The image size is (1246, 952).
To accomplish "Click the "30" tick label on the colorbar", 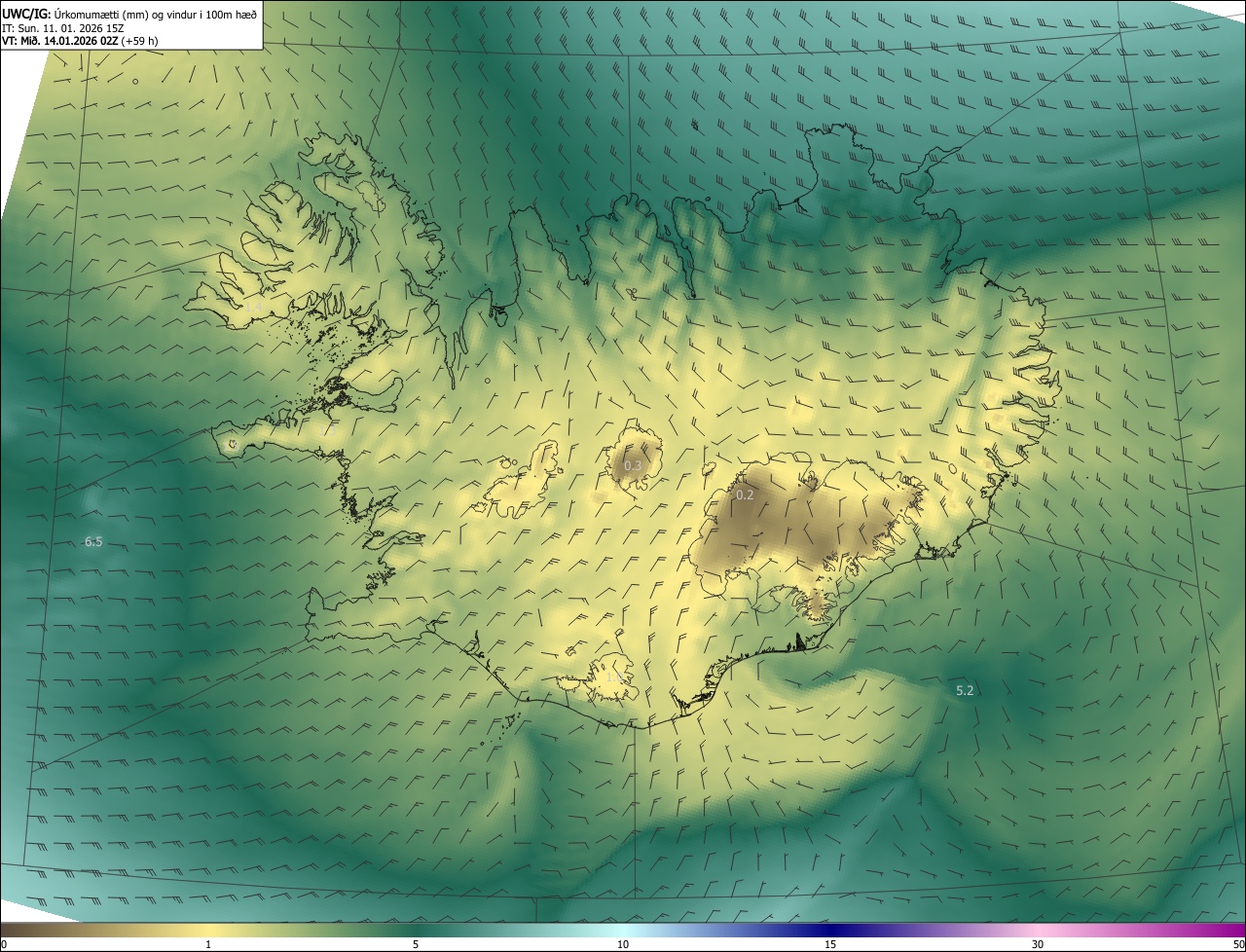I will pyautogui.click(x=1038, y=944).
